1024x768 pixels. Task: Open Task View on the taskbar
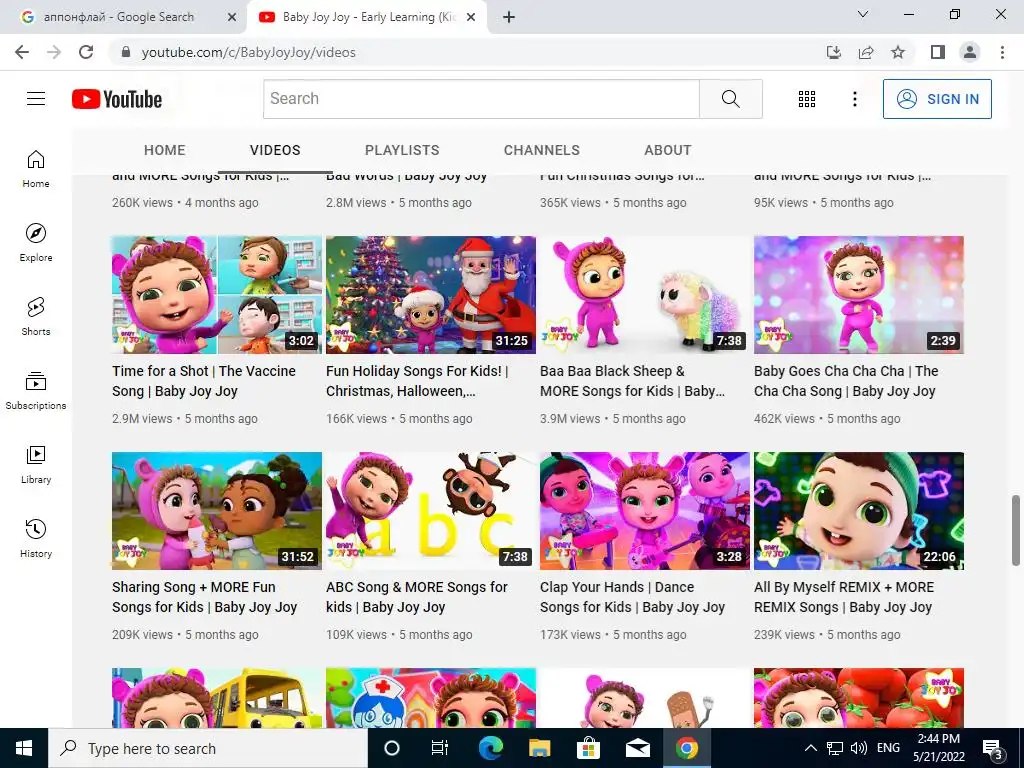440,748
